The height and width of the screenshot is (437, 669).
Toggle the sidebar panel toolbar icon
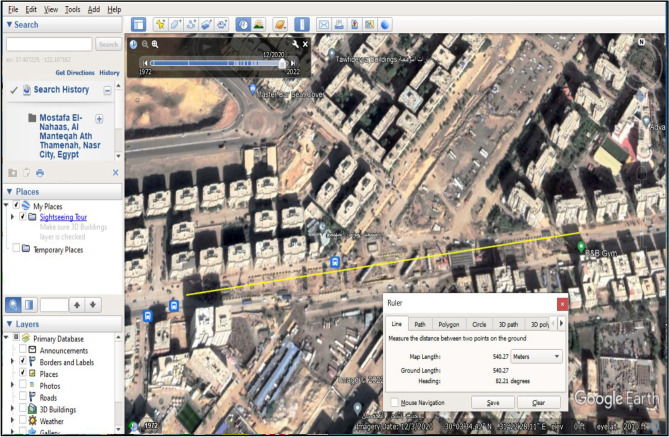138,23
